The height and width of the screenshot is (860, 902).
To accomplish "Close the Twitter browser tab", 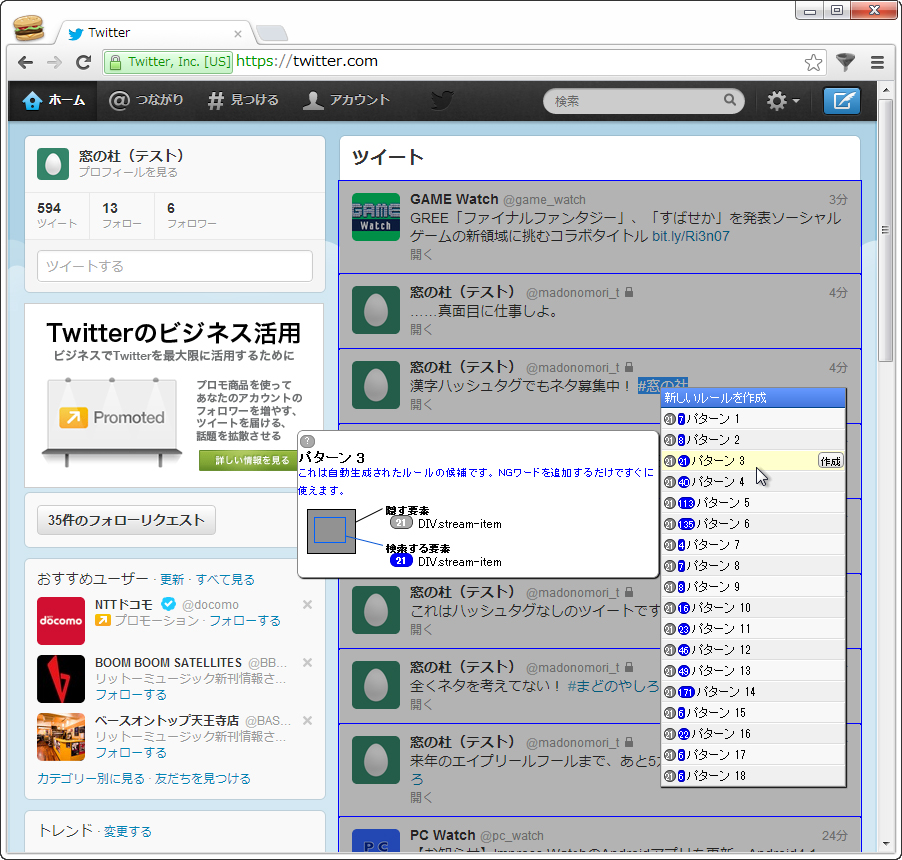I will click(238, 34).
